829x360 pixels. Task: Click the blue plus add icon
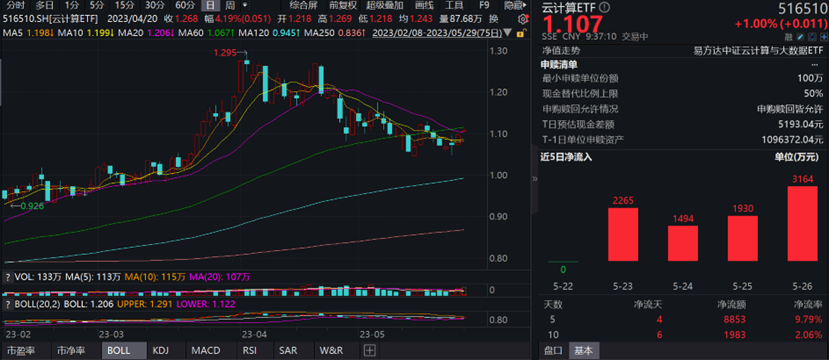824,37
